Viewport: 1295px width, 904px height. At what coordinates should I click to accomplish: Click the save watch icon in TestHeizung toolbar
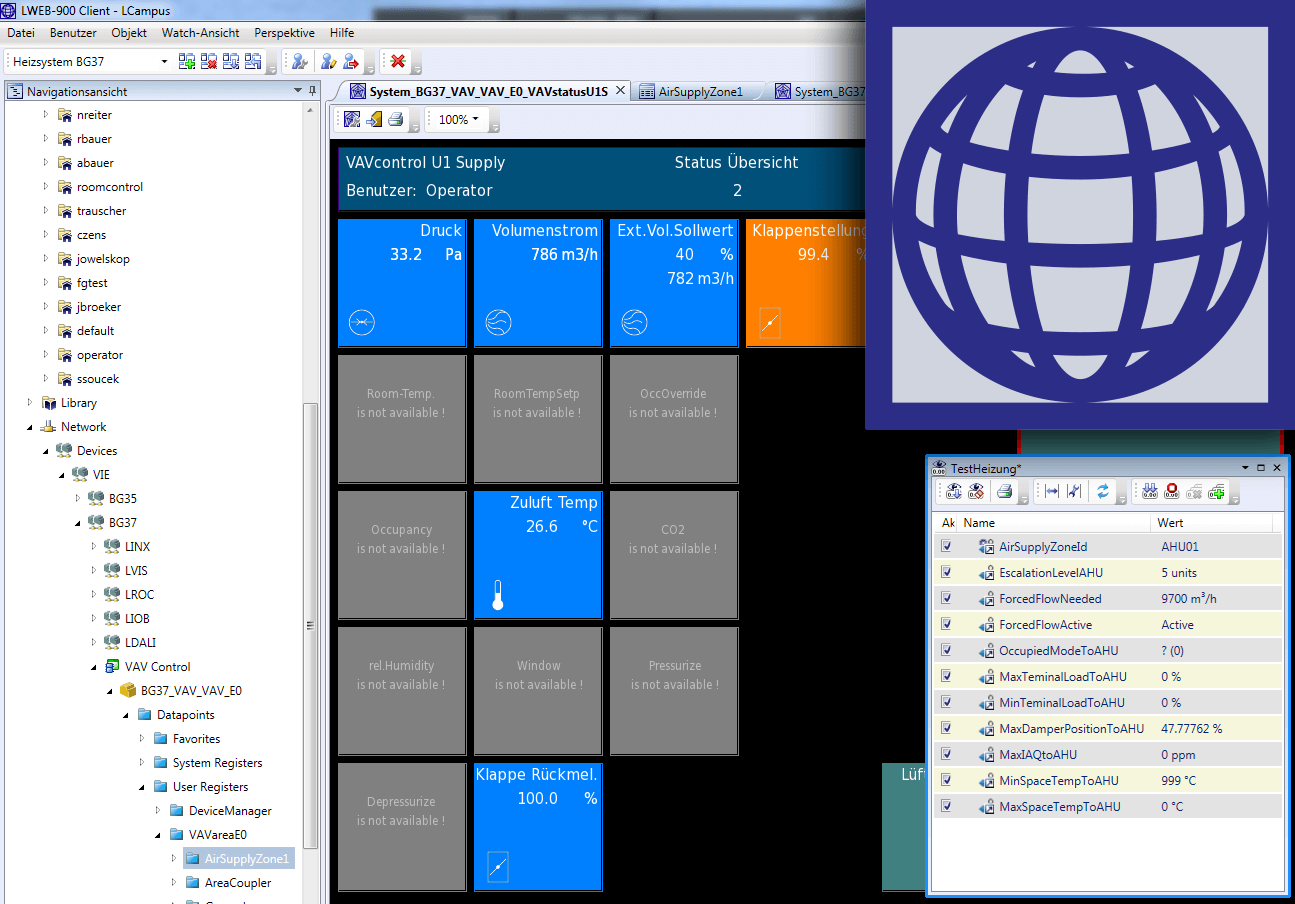coord(953,491)
